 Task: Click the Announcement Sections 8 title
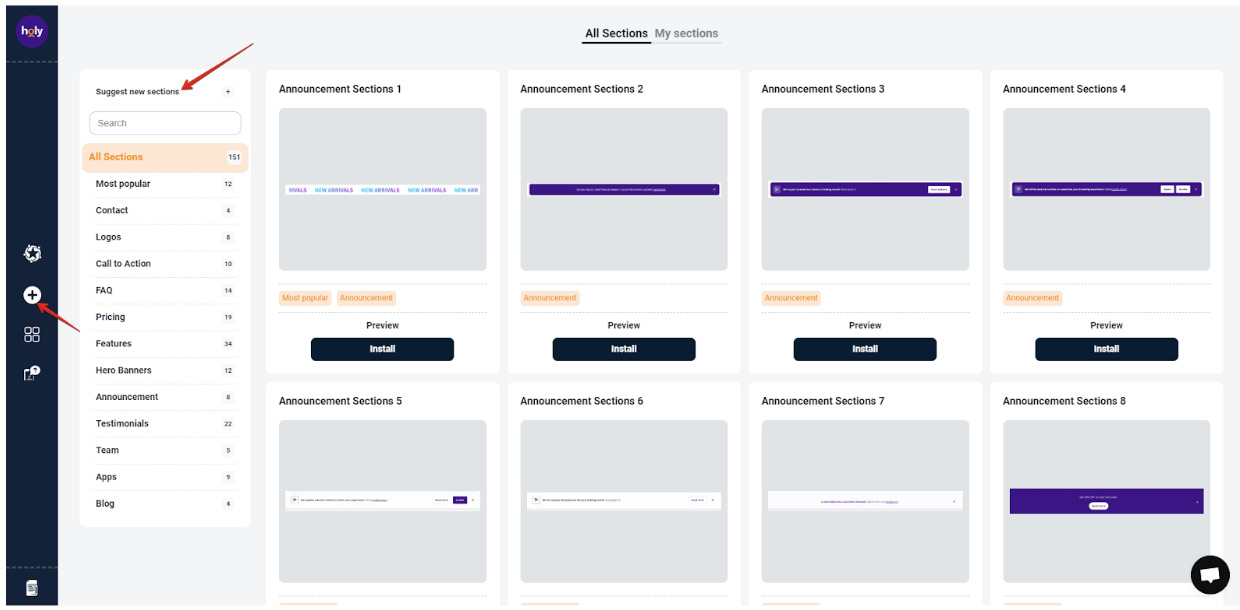pos(1064,401)
